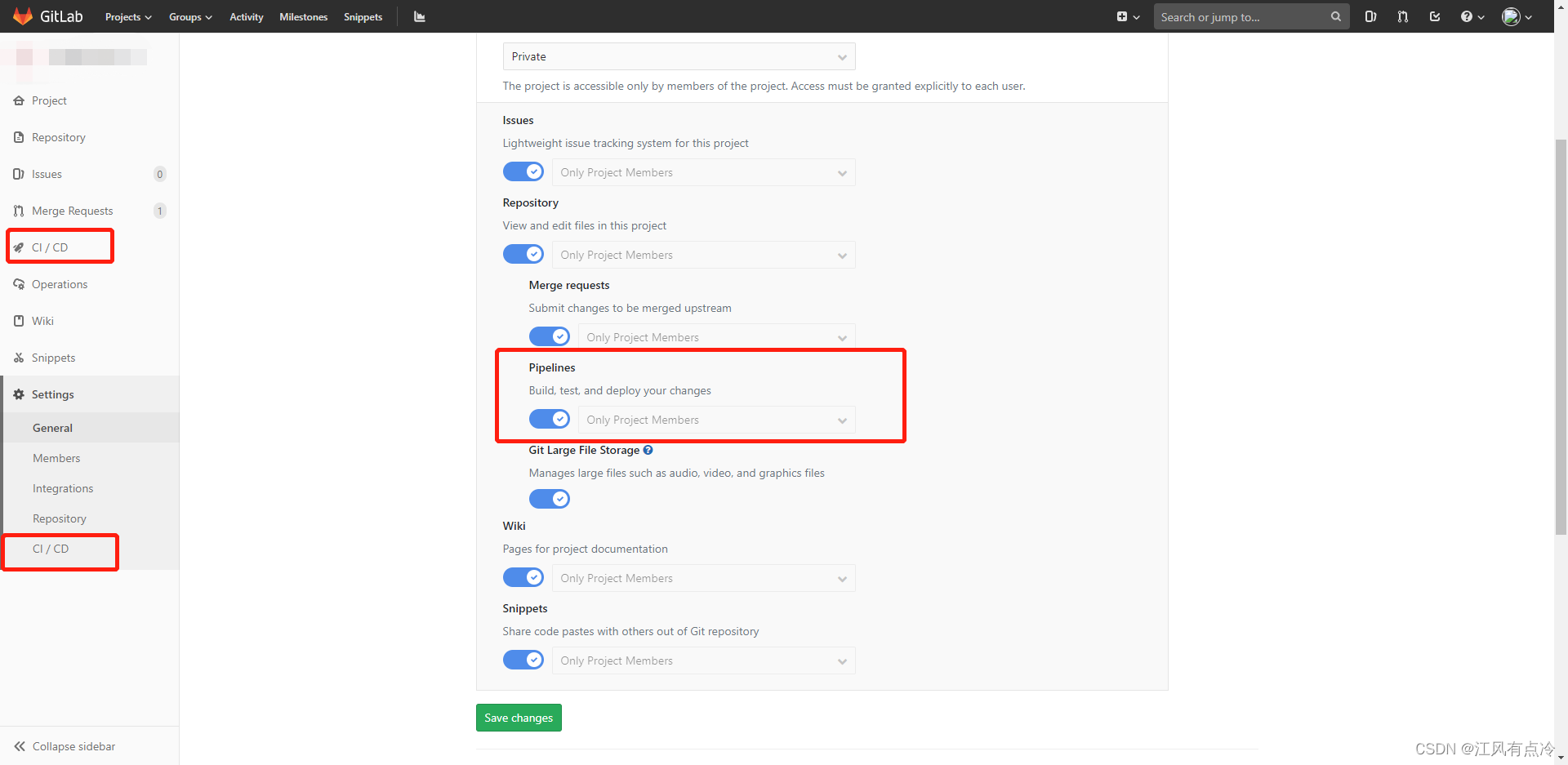Open the Operations sidebar link

[60, 284]
